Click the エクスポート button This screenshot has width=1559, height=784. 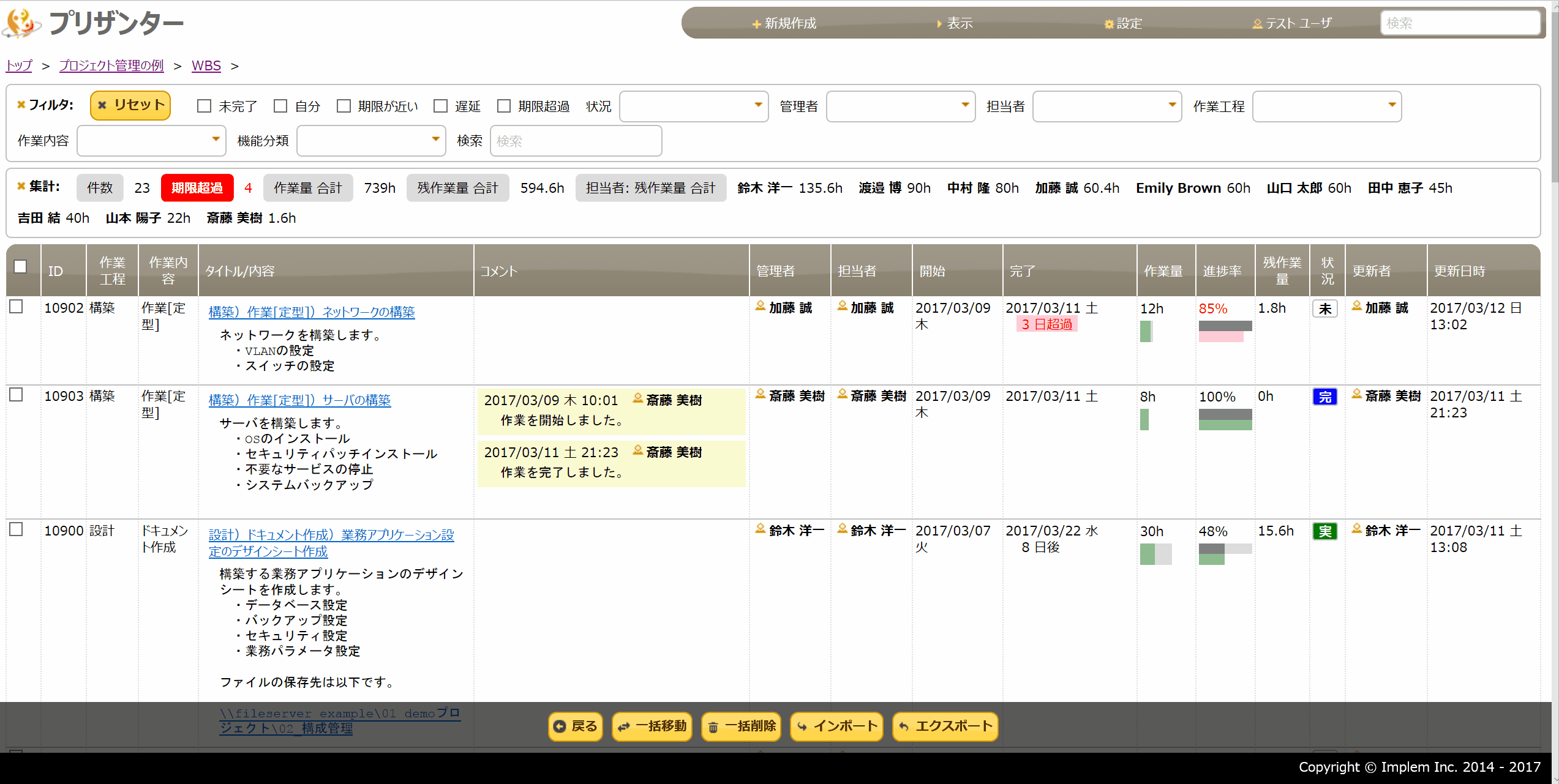pyautogui.click(x=945, y=726)
